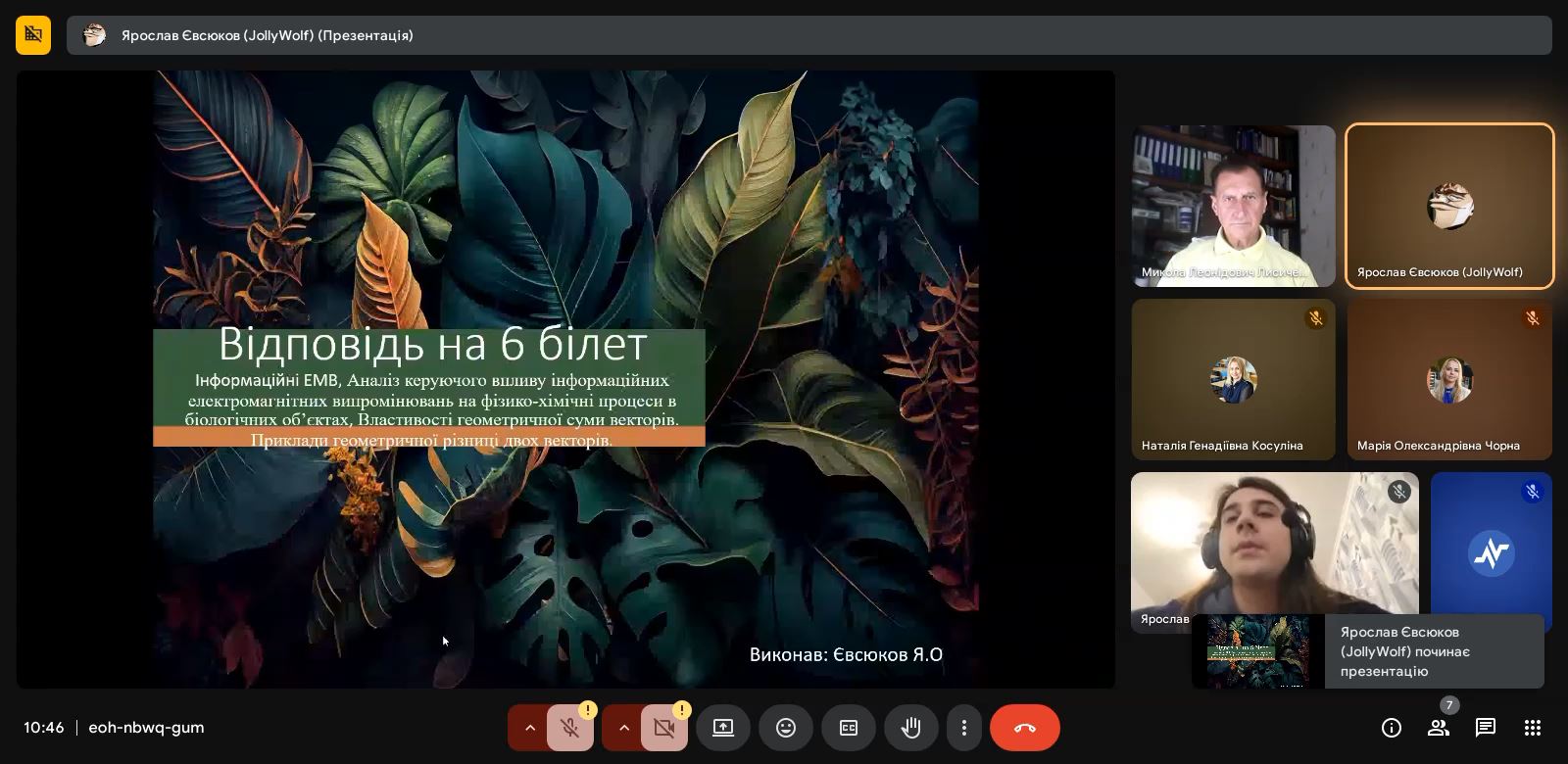The height and width of the screenshot is (764, 1568).
Task: Select Наталія Геннадіївна Косуліна participant tile
Action: (x=1233, y=379)
